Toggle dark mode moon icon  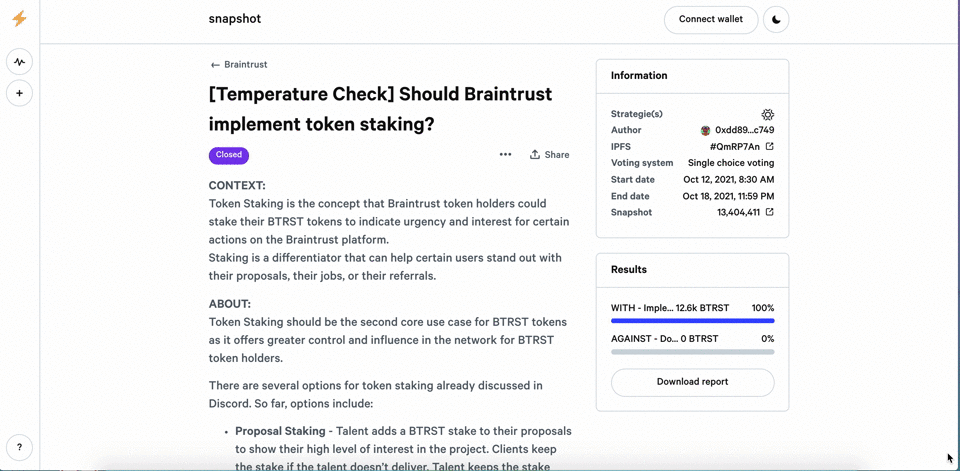click(x=776, y=20)
